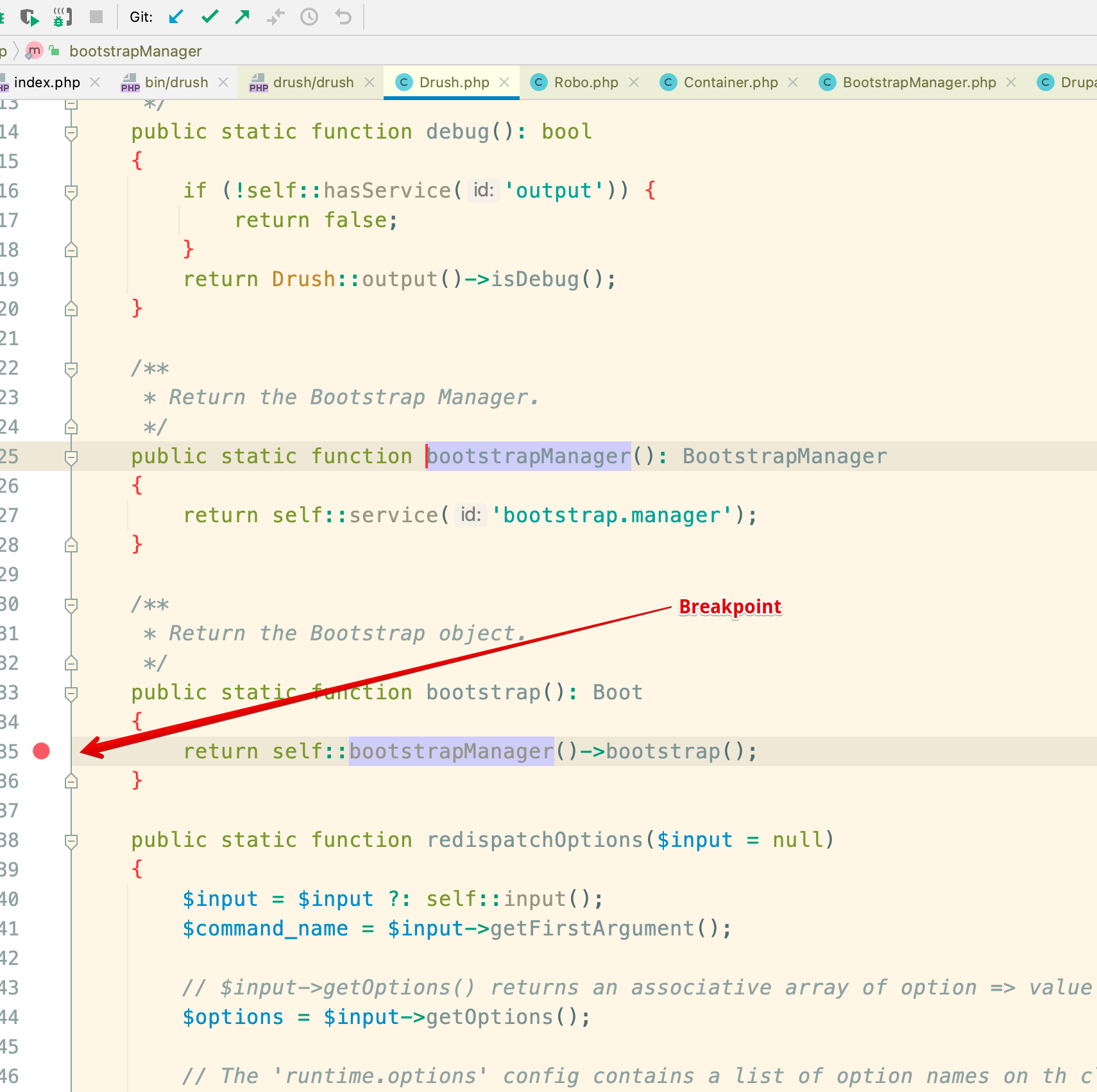Click the Stop process square icon
The width and height of the screenshot is (1097, 1092).
(x=96, y=17)
